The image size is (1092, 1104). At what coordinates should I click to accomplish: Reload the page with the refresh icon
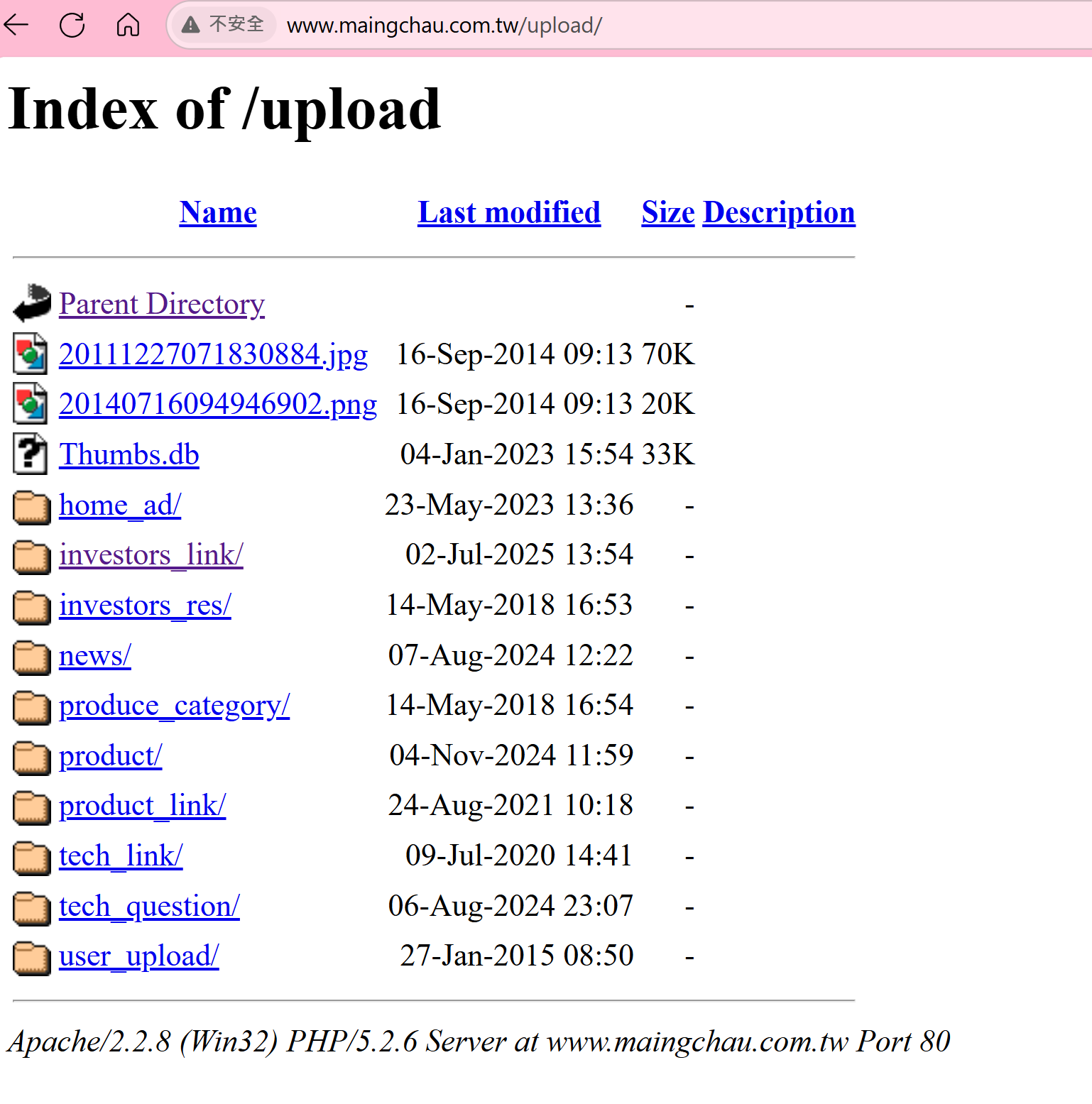(72, 25)
